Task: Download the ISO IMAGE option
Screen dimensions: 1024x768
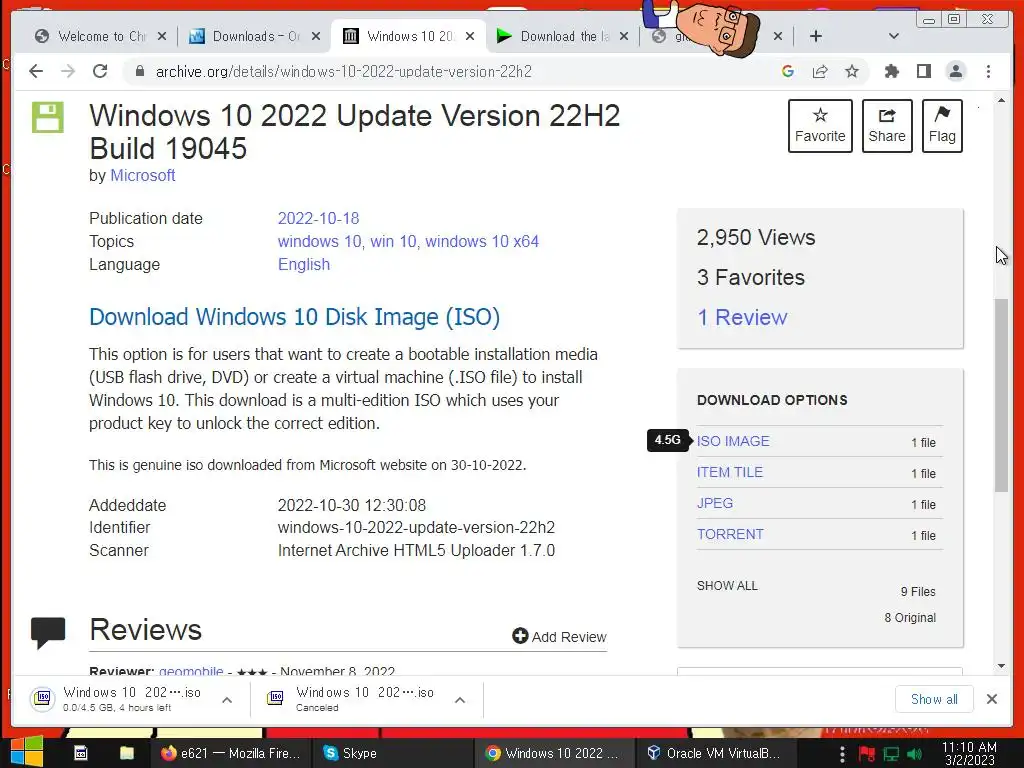Action: point(733,441)
